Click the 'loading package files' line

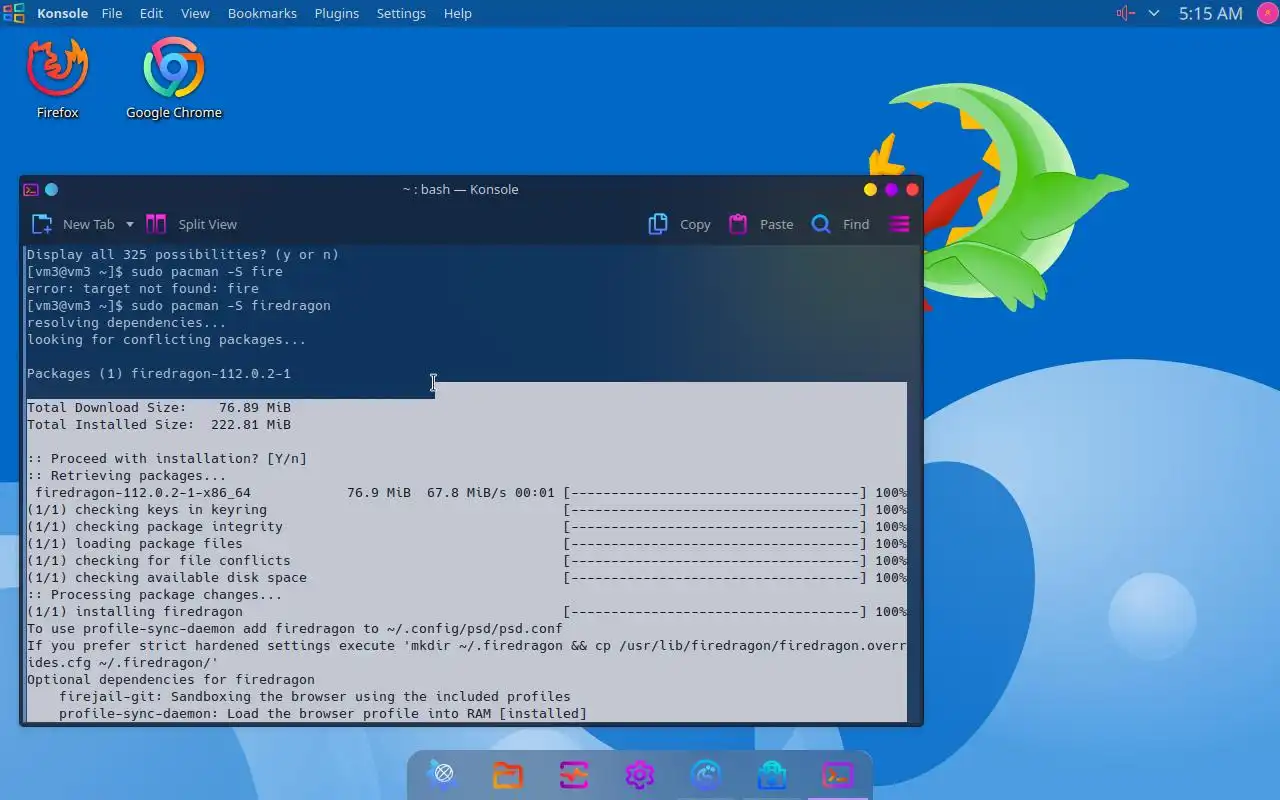[x=135, y=543]
